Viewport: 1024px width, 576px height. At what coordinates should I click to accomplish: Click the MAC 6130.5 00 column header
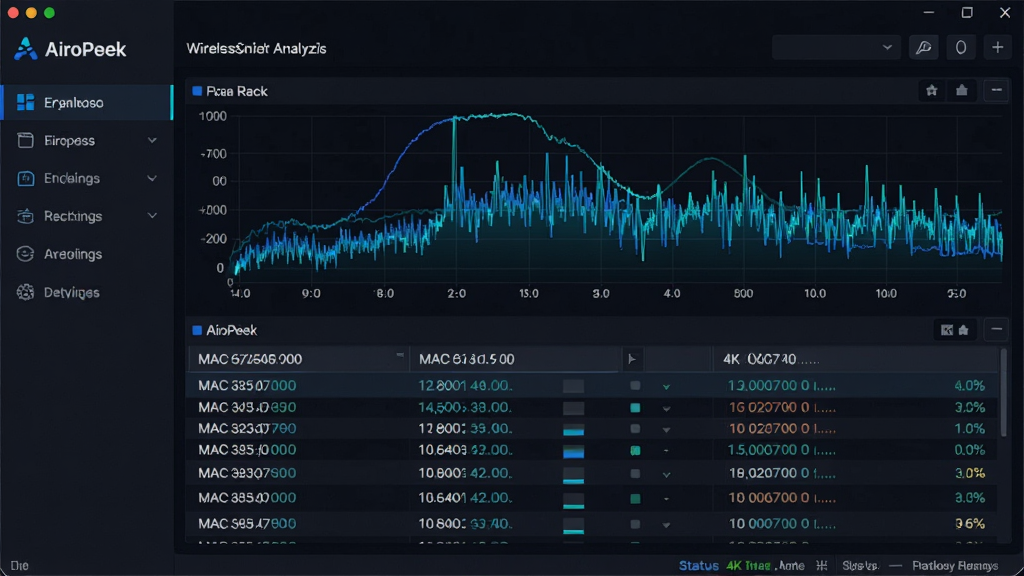515,359
